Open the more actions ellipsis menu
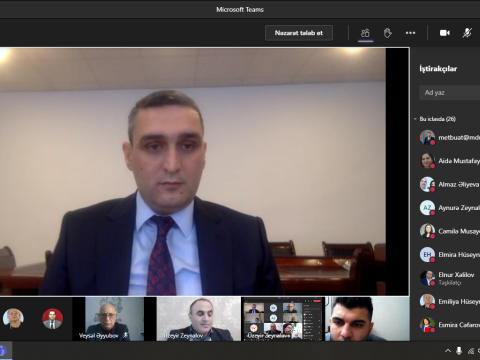 coord(410,33)
